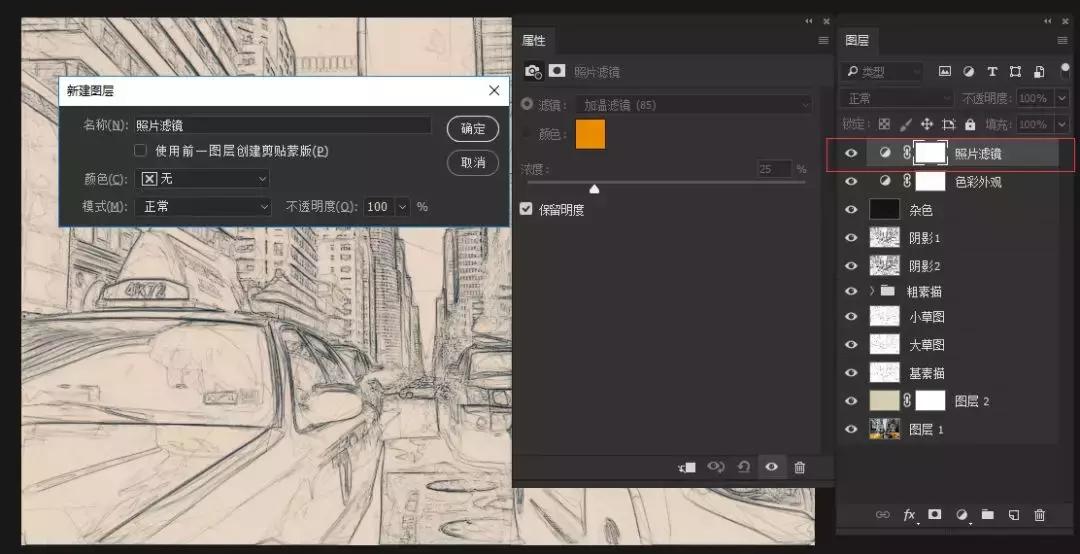Image resolution: width=1080 pixels, height=554 pixels.
Task: Select the mask icon in Properties header
Action: [557, 70]
